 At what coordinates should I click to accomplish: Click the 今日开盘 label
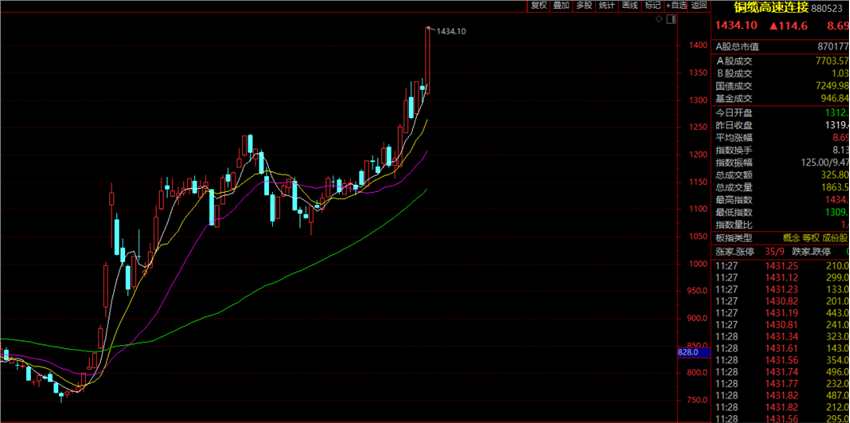point(735,113)
